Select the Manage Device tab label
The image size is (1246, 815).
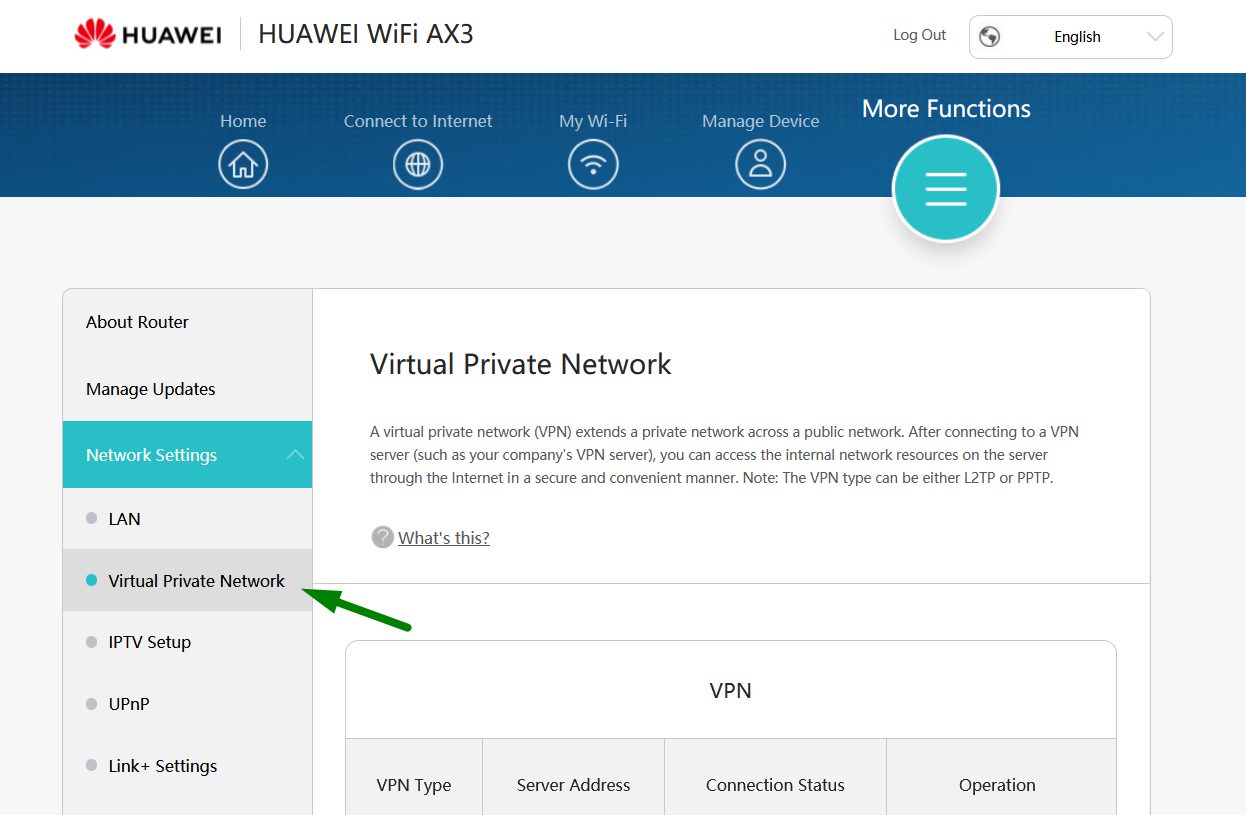(760, 121)
